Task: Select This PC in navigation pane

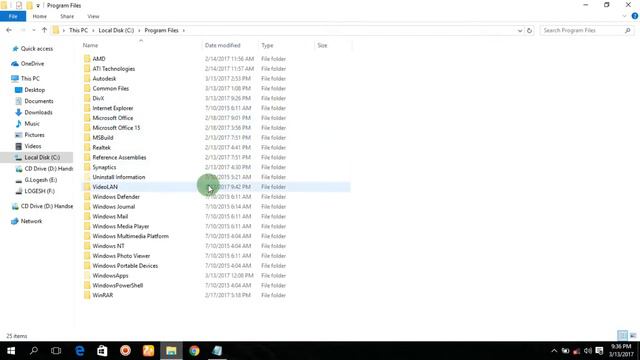Action: coord(30,78)
